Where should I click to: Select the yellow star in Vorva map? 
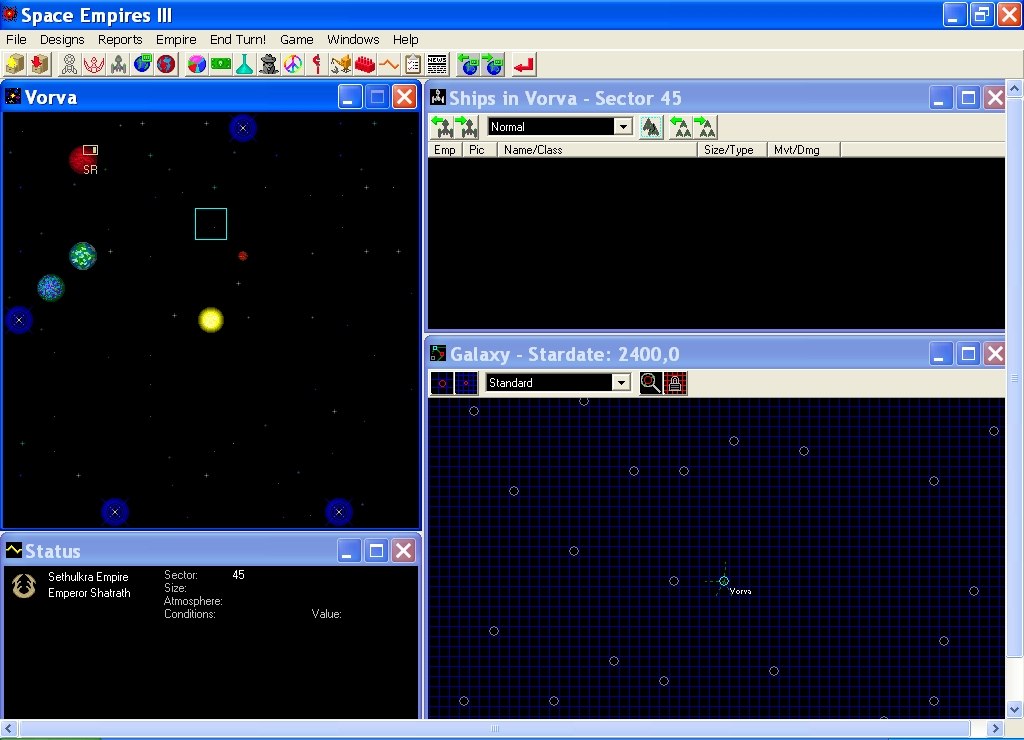tap(211, 320)
